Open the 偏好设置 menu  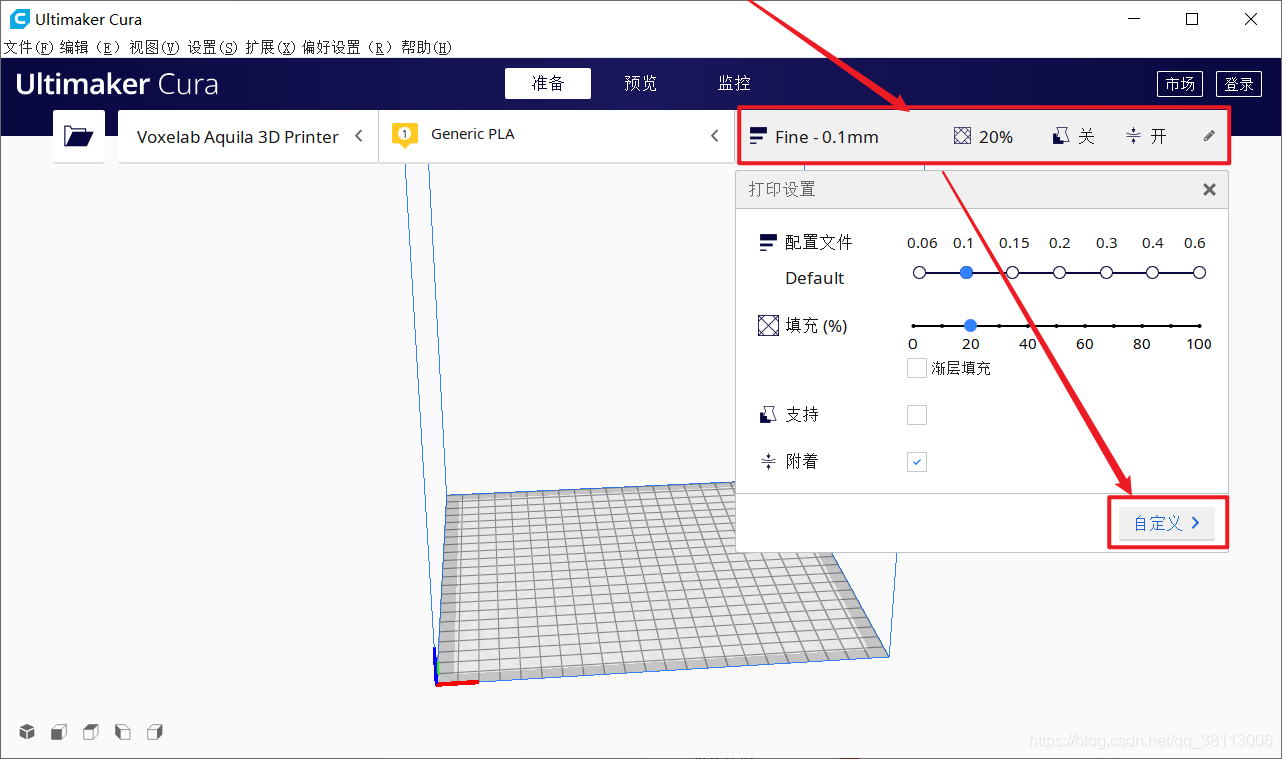[348, 47]
